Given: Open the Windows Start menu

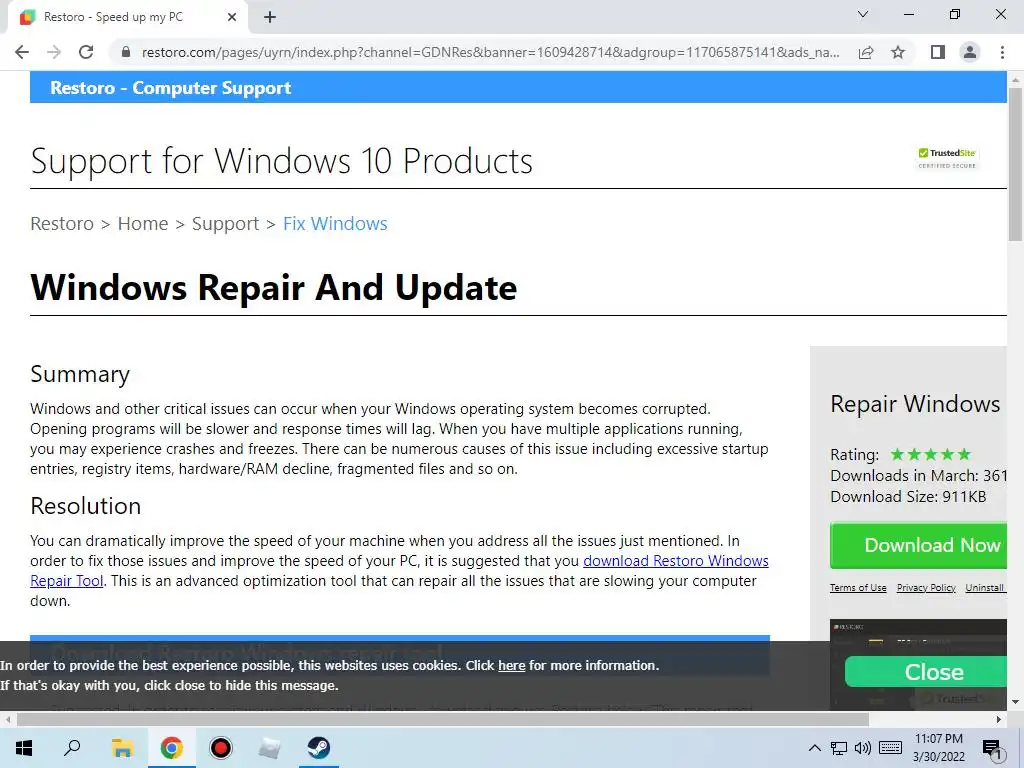Looking at the screenshot, I should tap(24, 748).
